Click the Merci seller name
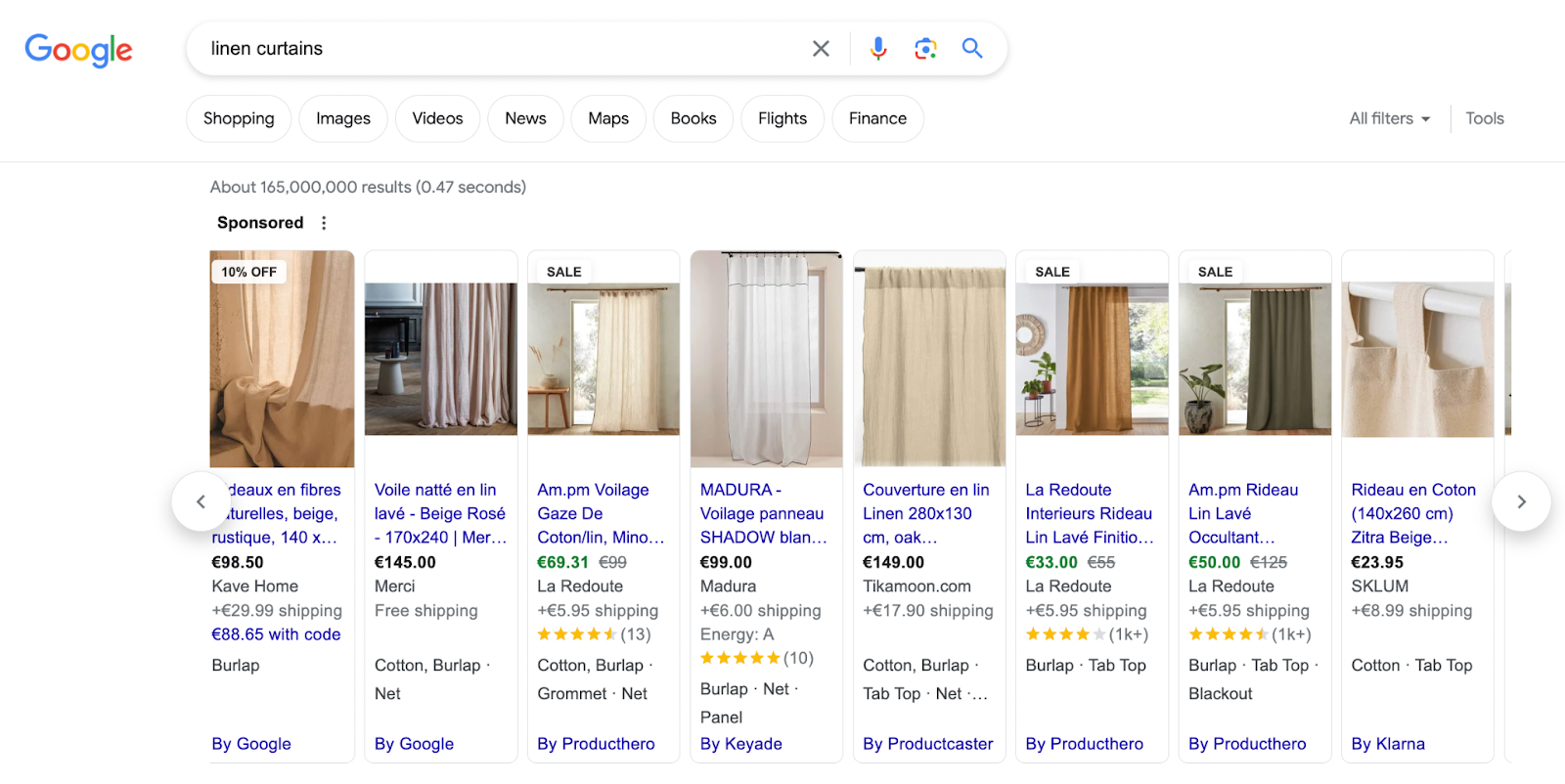 click(395, 587)
